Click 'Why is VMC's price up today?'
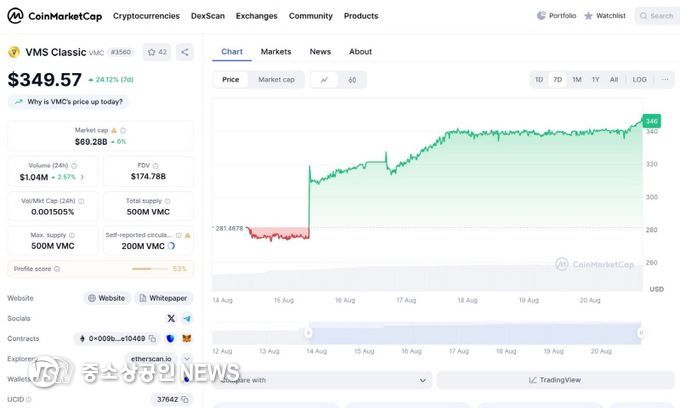The image size is (680, 408). pyautogui.click(x=69, y=102)
